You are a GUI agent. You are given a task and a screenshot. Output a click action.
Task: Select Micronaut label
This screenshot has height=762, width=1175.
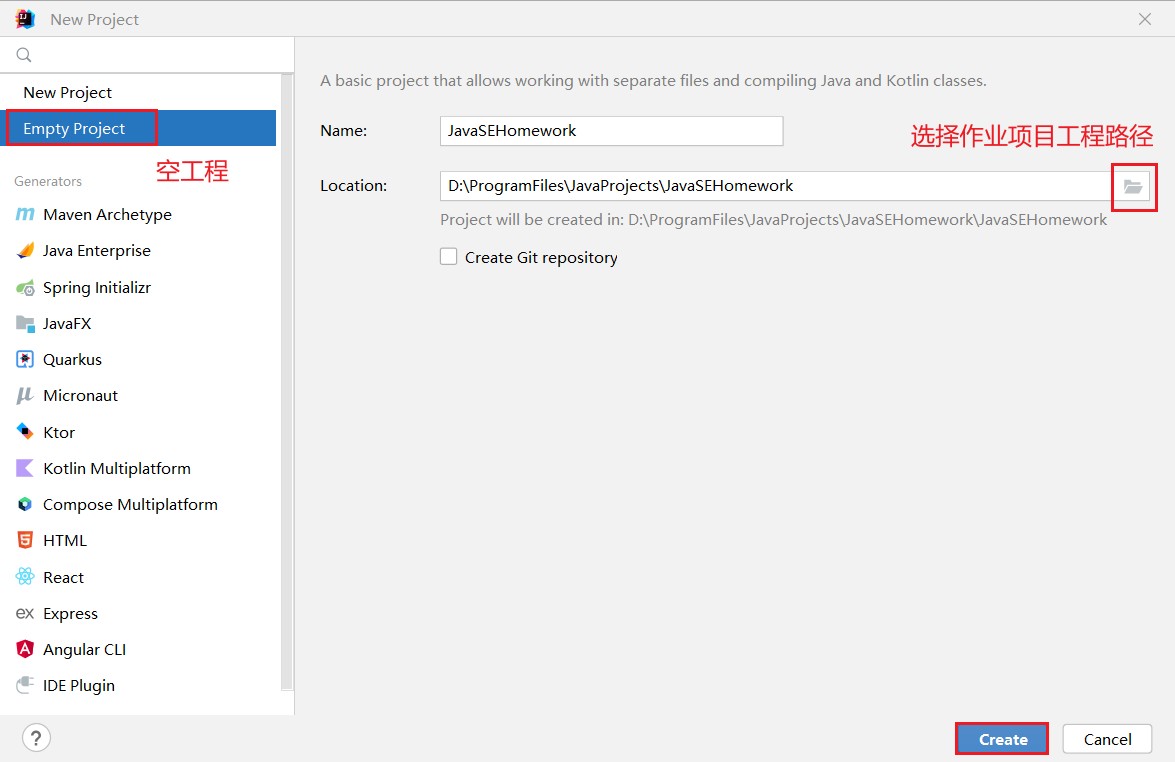coord(80,396)
